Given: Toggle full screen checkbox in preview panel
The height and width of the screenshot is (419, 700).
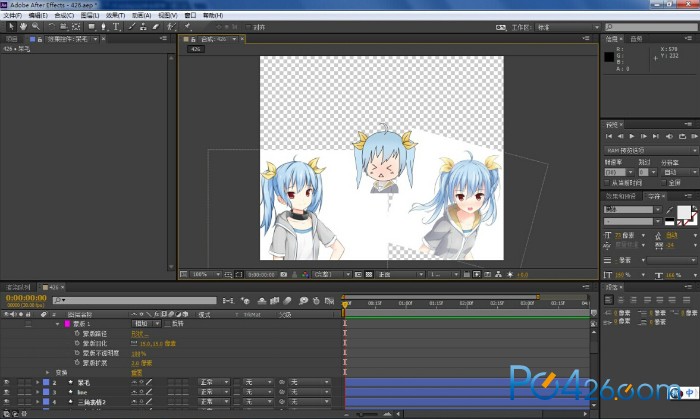Looking at the screenshot, I should 663,183.
